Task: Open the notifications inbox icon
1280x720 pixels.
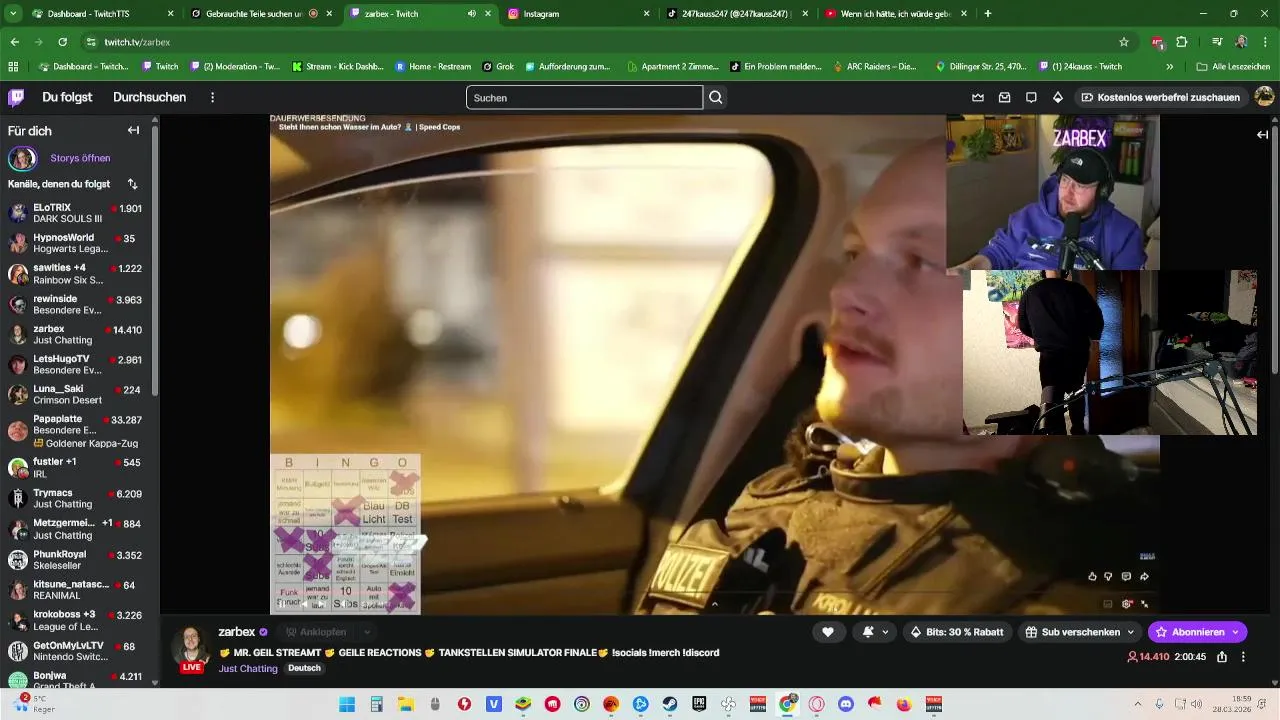Action: (x=1004, y=97)
